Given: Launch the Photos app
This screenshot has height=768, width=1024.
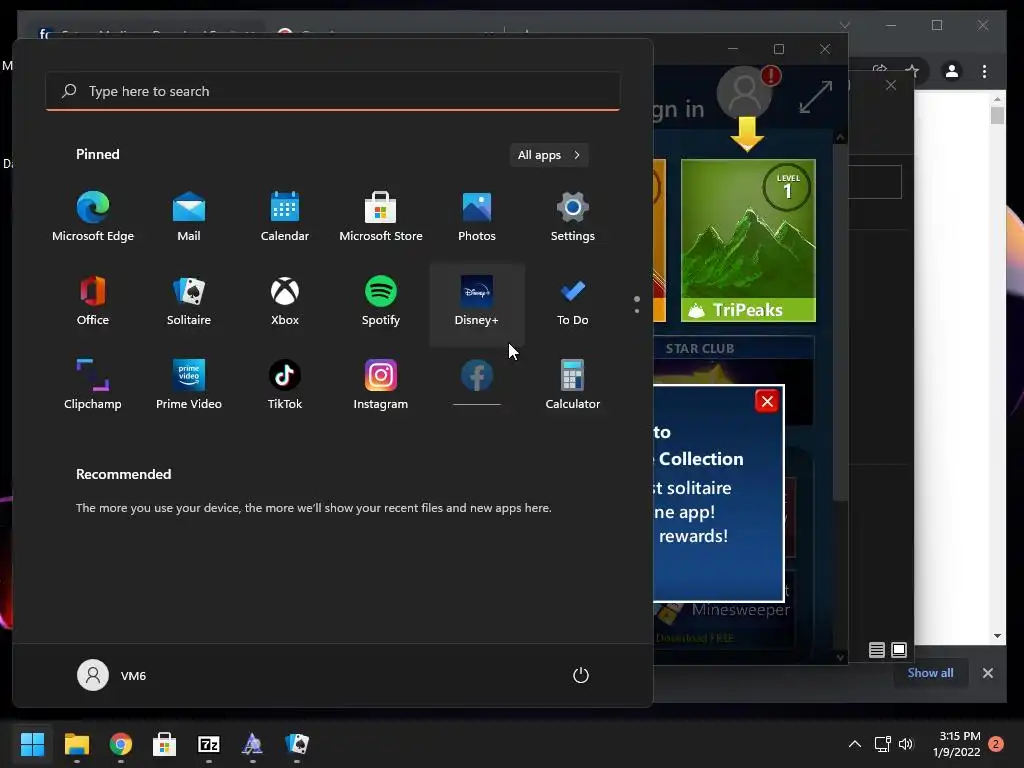Looking at the screenshot, I should (x=477, y=217).
